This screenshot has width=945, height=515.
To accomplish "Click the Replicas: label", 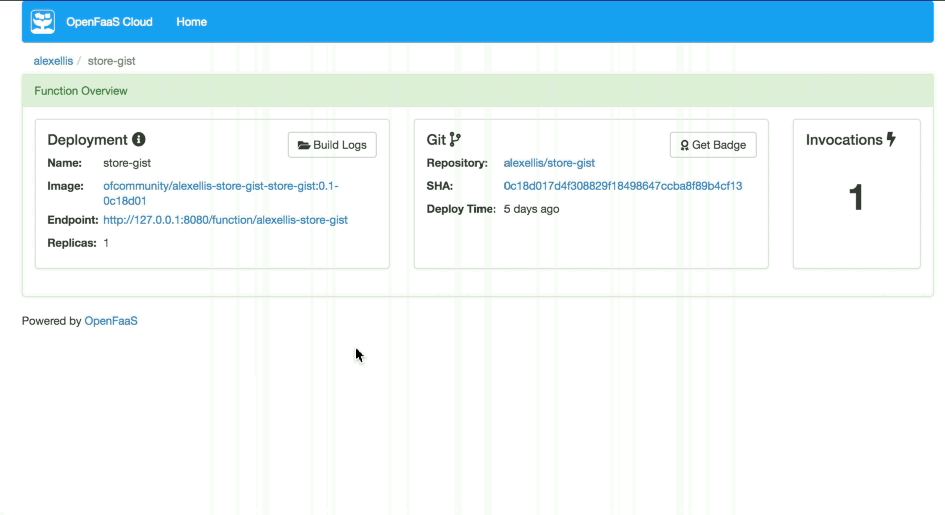I will coord(72,243).
